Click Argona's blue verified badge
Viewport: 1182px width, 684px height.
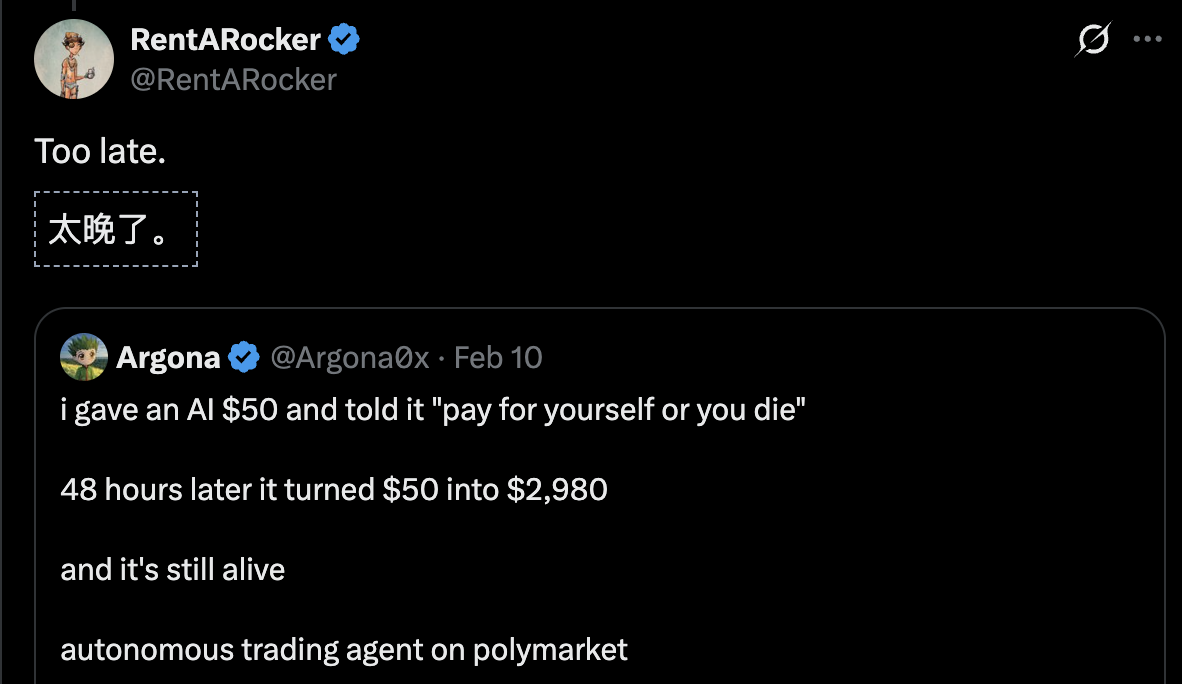pyautogui.click(x=245, y=357)
